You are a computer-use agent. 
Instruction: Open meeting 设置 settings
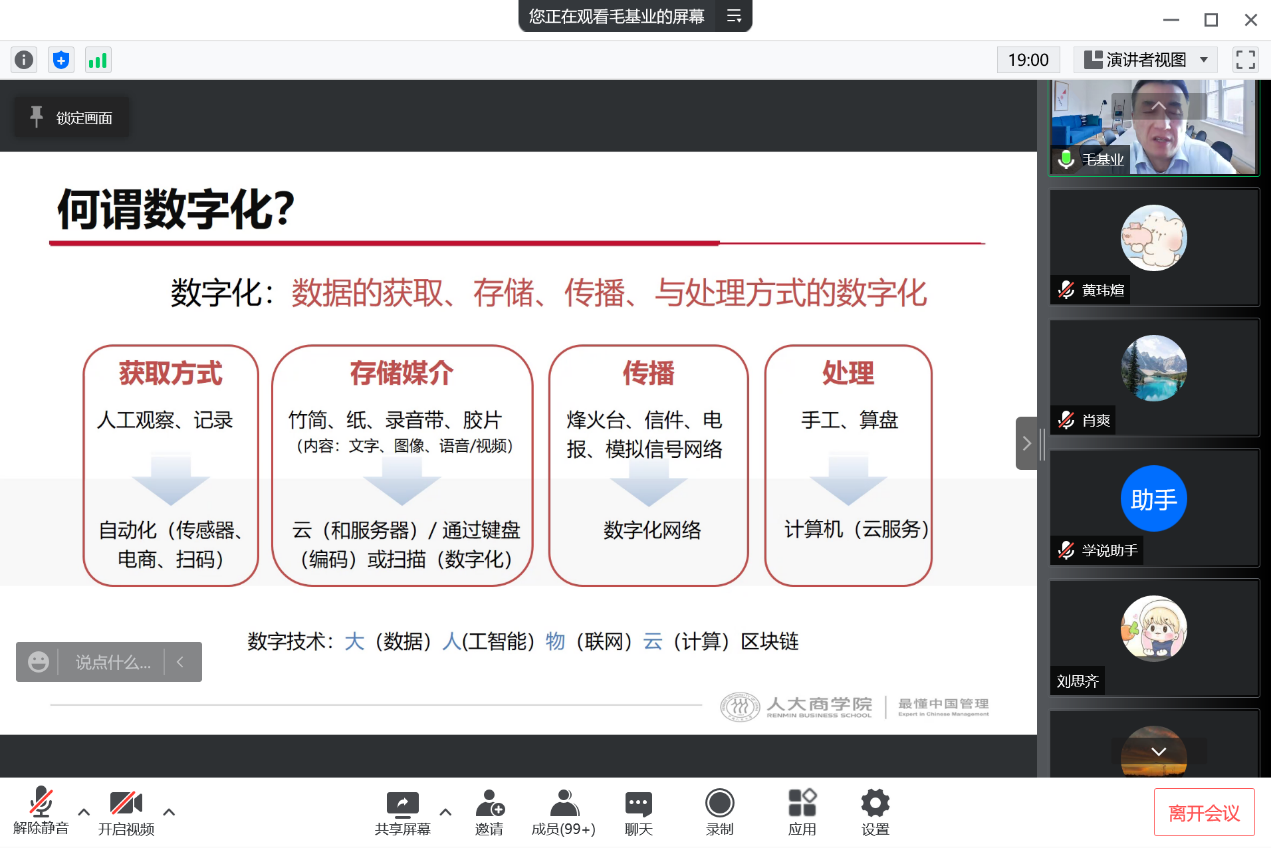coord(873,811)
